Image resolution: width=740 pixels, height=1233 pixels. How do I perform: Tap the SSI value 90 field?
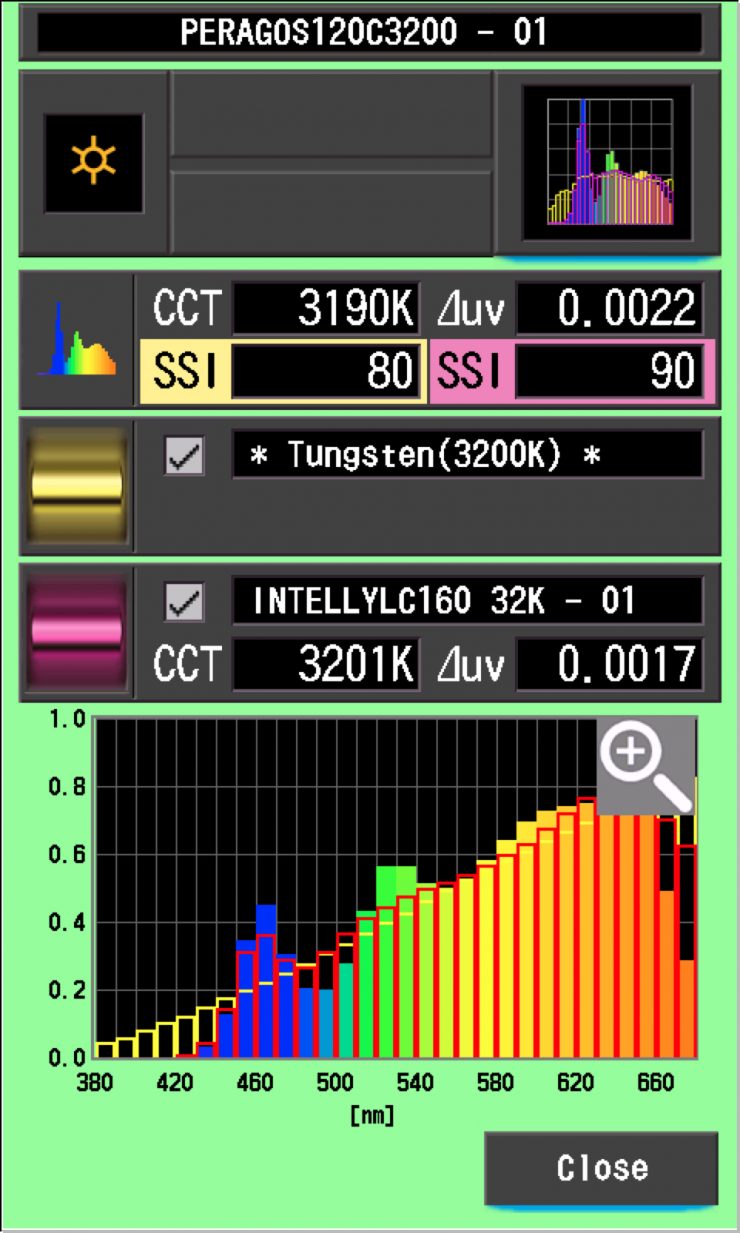[609, 371]
